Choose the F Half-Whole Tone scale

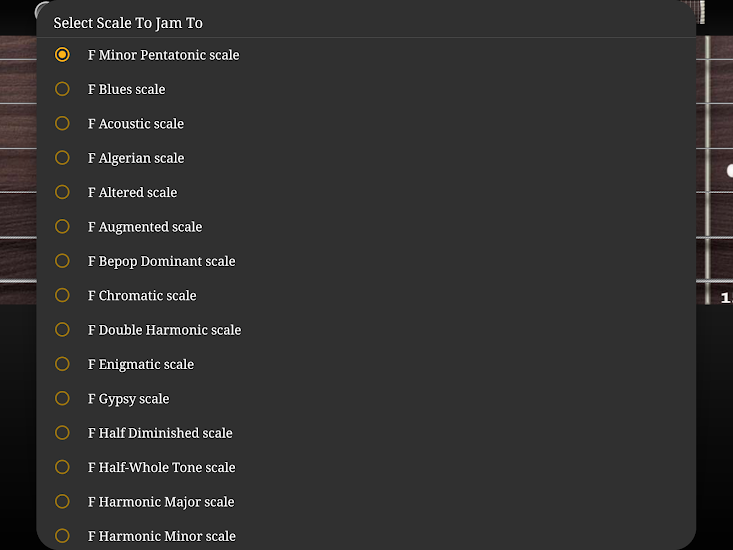point(62,467)
